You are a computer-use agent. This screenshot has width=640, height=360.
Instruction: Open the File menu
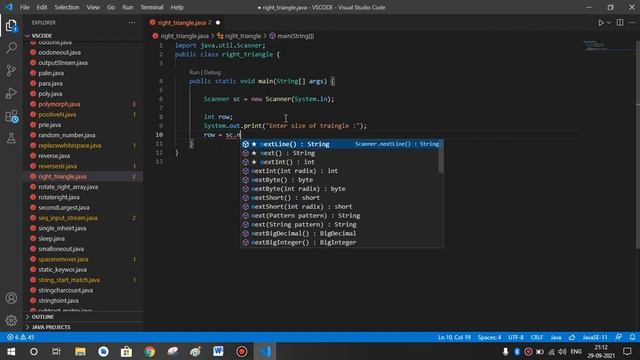[24, 7]
